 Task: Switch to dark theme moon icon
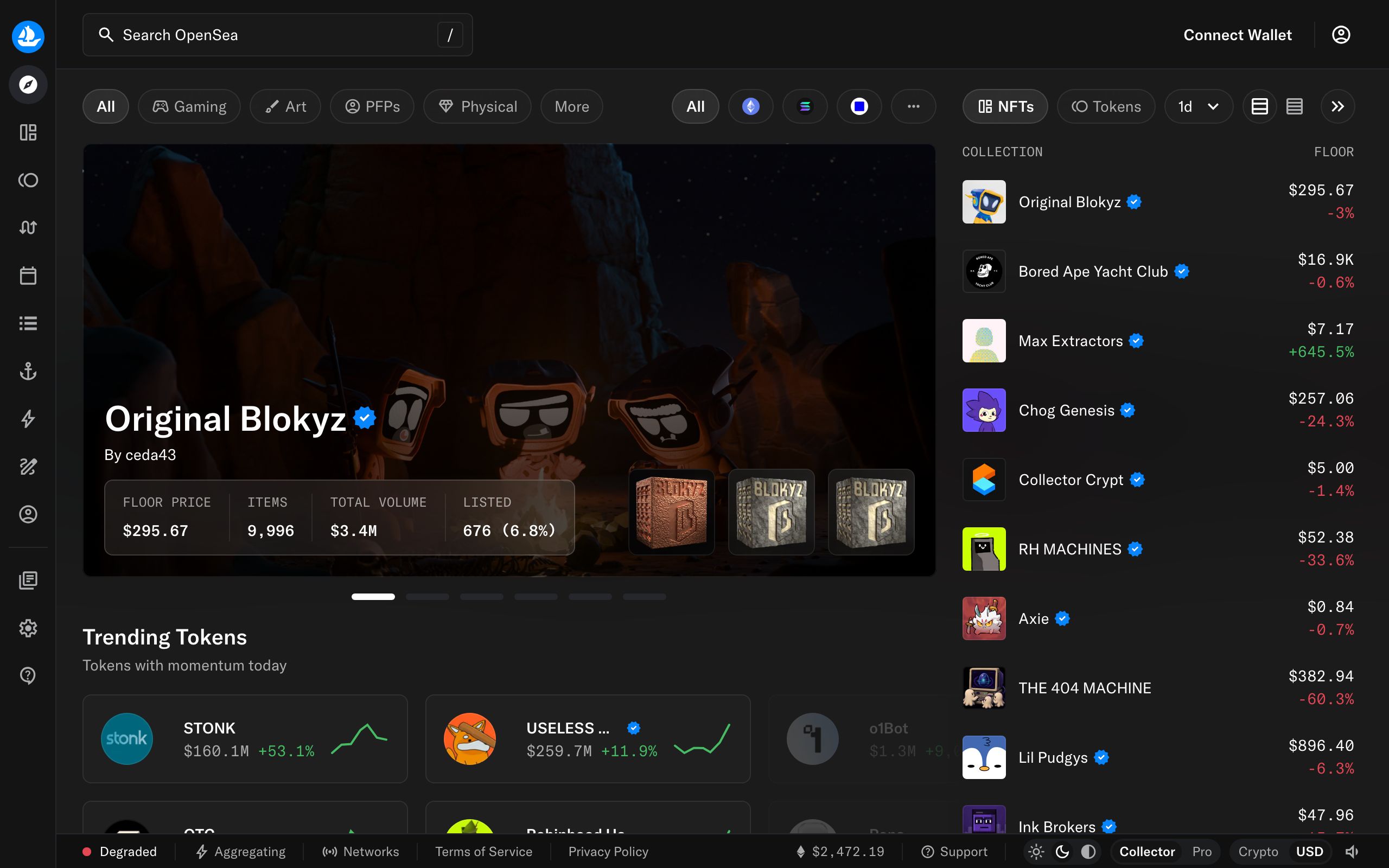(1062, 851)
